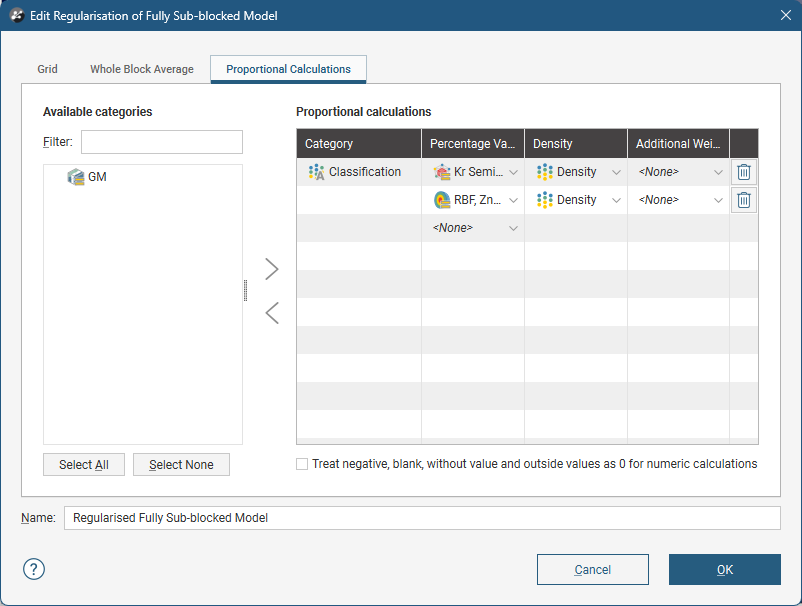Image resolution: width=802 pixels, height=606 pixels.
Task: Enable treat negative values as 0 checkbox
Action: (302, 464)
